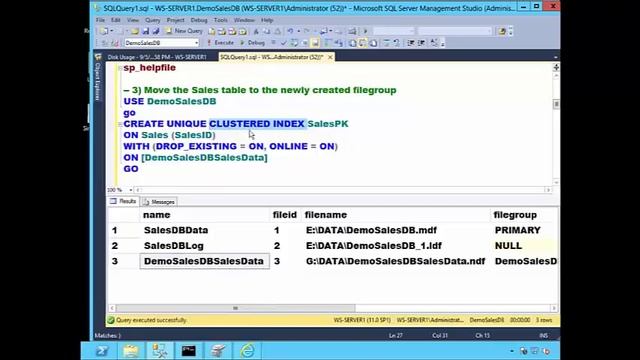The image size is (640, 360).
Task: Click the Start debugging play arrow icon
Action: 365,31
